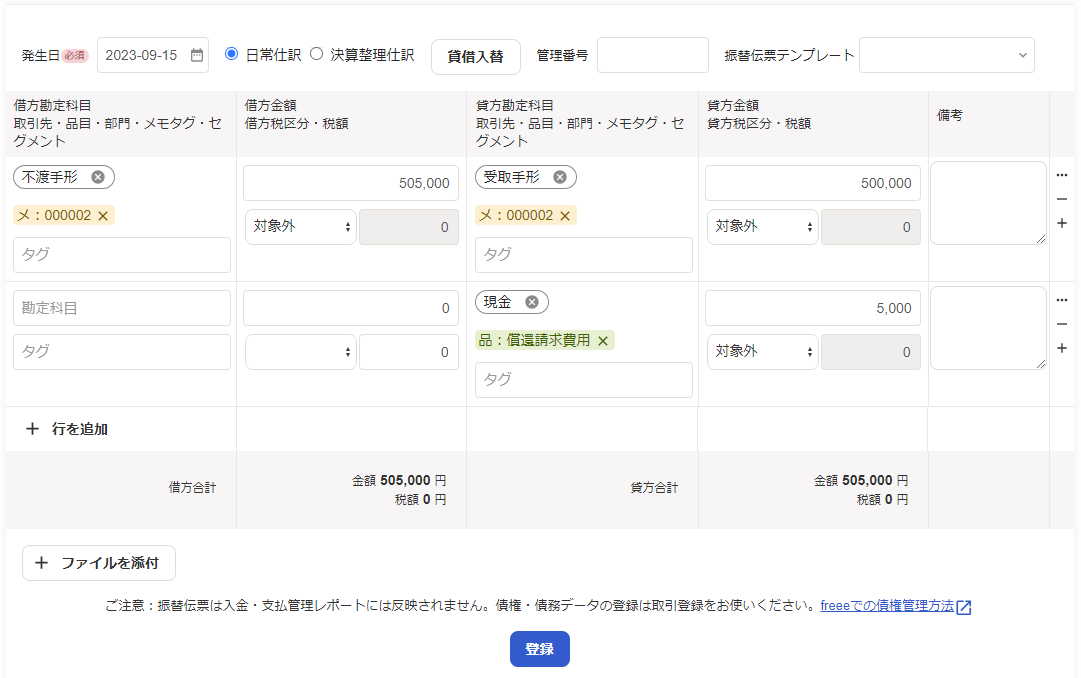
Task: Click first row 備考 textarea
Action: (x=989, y=203)
